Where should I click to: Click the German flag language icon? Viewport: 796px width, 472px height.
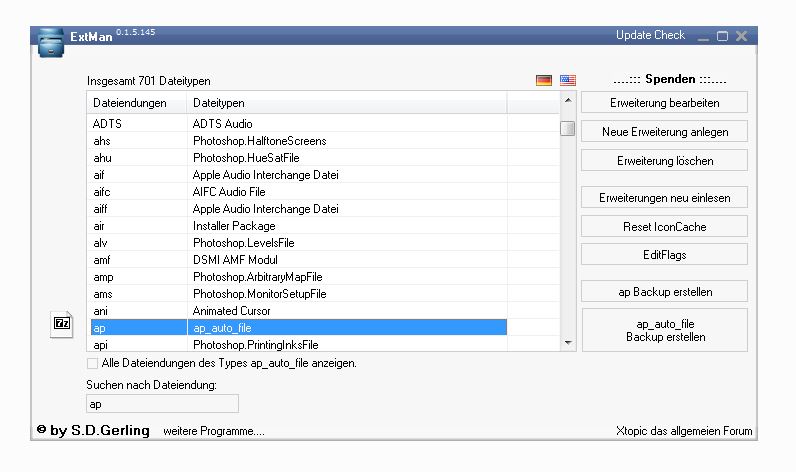(x=544, y=80)
